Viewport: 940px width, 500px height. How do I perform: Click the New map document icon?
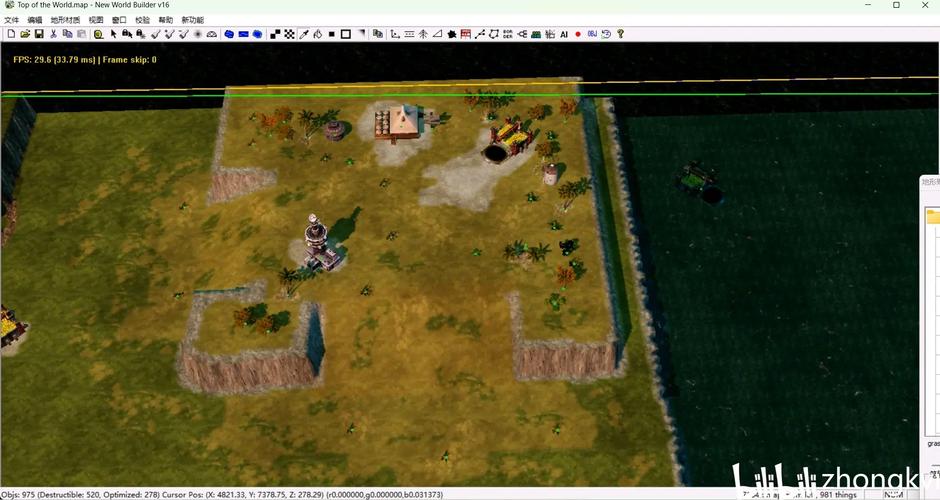(x=10, y=34)
